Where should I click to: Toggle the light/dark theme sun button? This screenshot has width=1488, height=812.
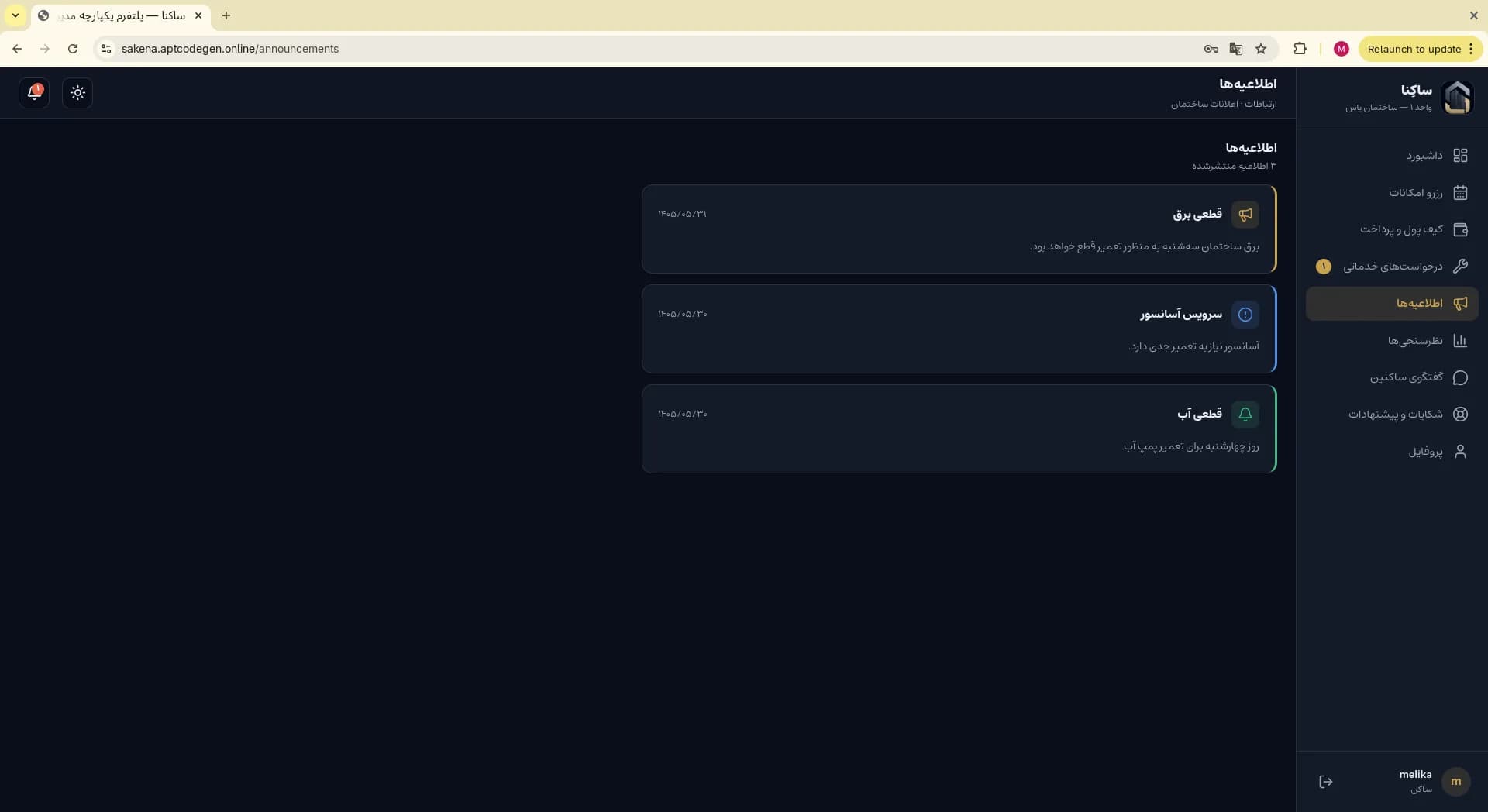(x=77, y=93)
